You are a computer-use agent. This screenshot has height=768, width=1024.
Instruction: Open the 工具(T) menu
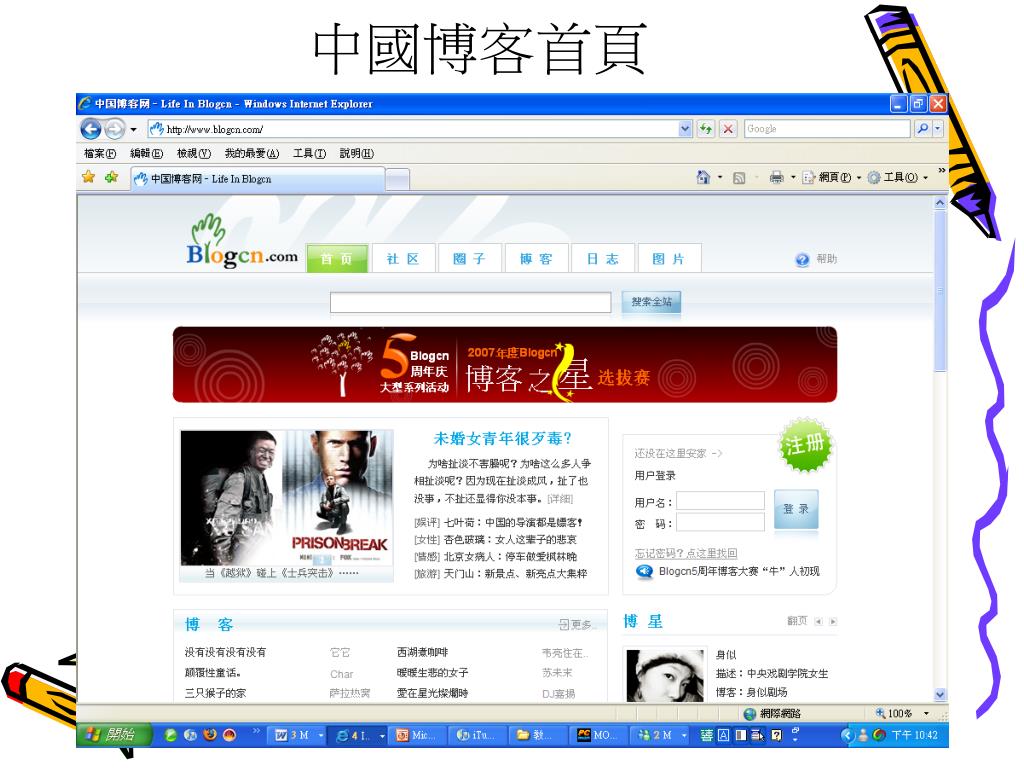309,153
